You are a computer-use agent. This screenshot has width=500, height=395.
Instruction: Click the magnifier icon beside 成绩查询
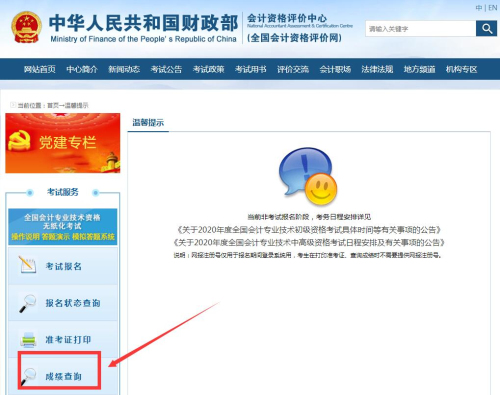point(28,377)
